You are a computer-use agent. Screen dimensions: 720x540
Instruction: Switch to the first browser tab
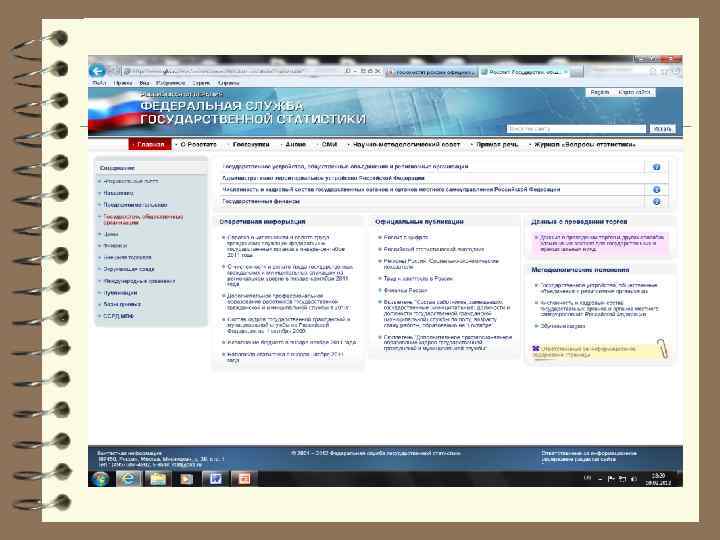[x=430, y=72]
